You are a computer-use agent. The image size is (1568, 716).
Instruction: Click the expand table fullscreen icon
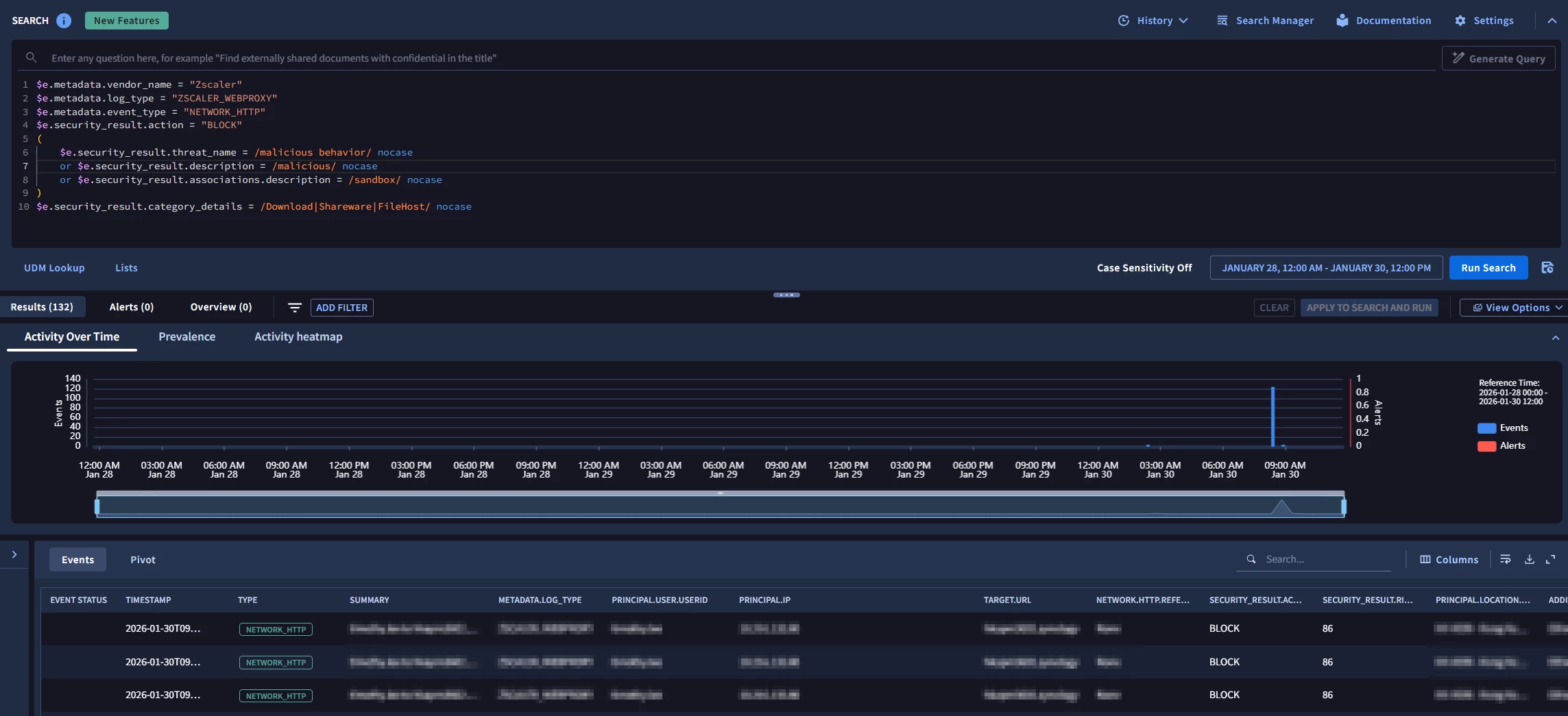coord(1550,560)
